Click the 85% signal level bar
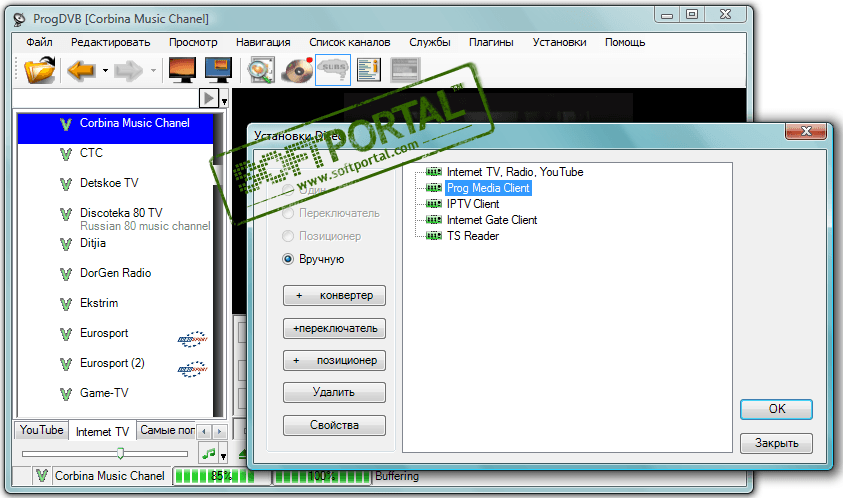This screenshot has width=843, height=498. point(221,476)
